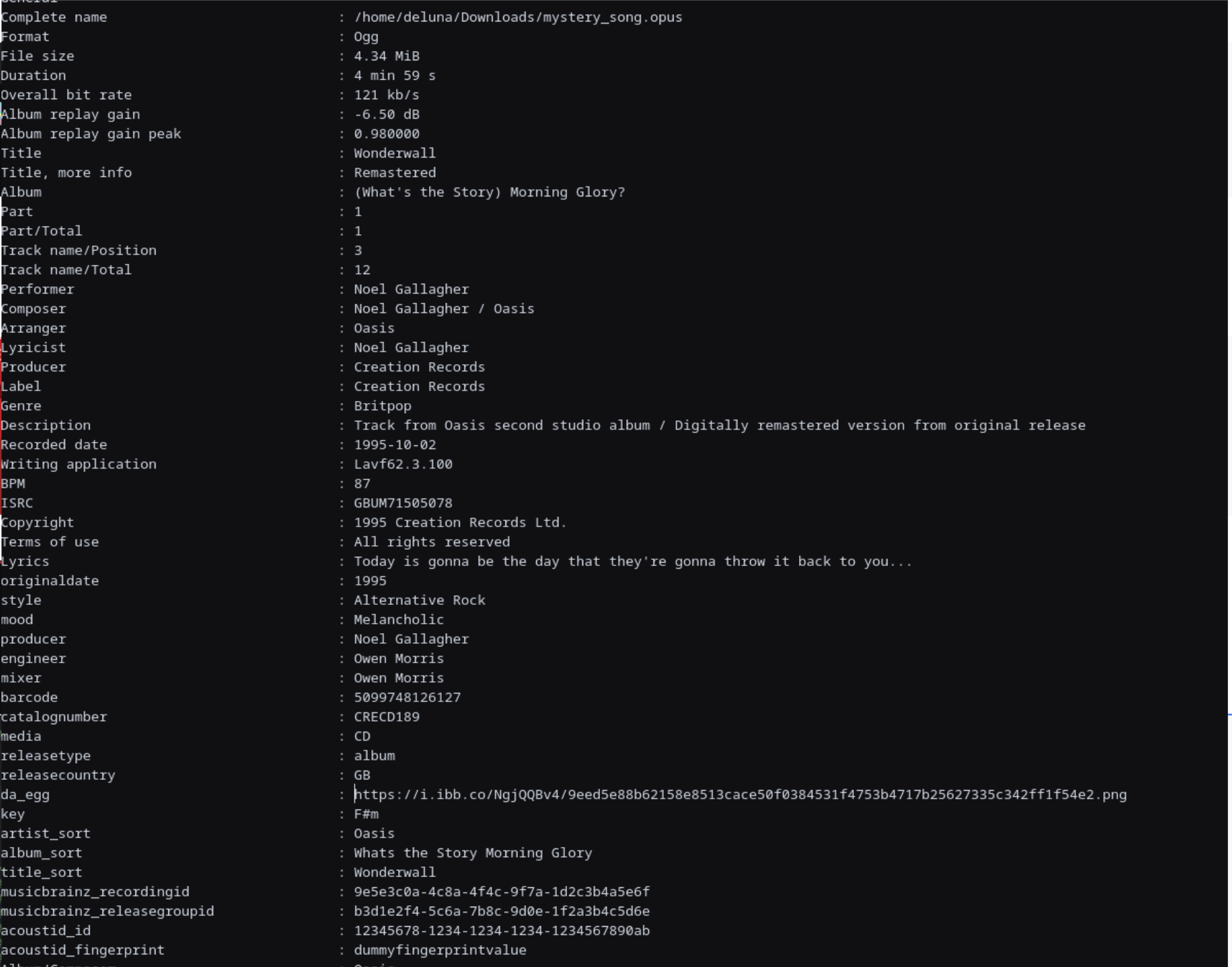Click the musicbrainz_releasegroupid value
The width and height of the screenshot is (1232, 967).
point(501,911)
